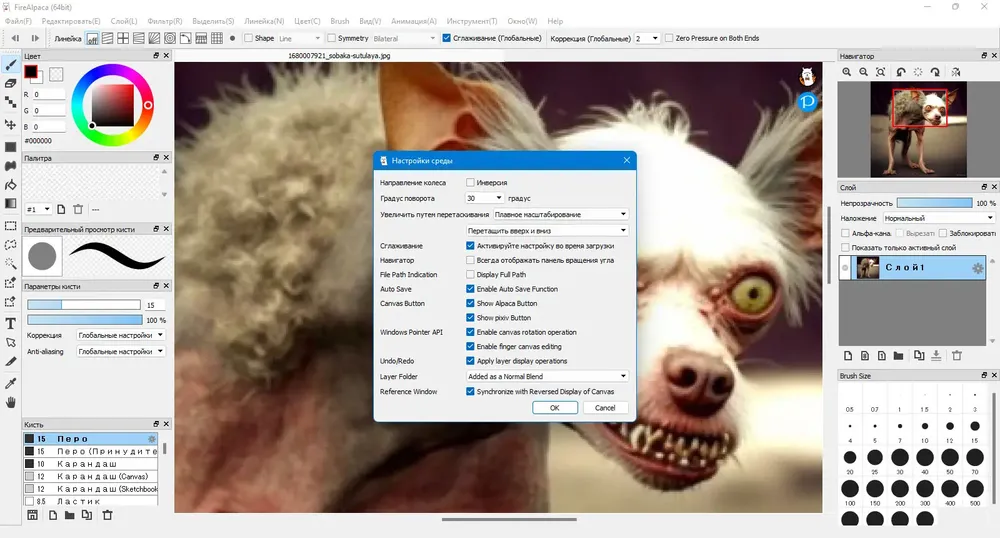Enable the concentric circle snap
This screenshot has height=538, width=1000.
[170, 38]
